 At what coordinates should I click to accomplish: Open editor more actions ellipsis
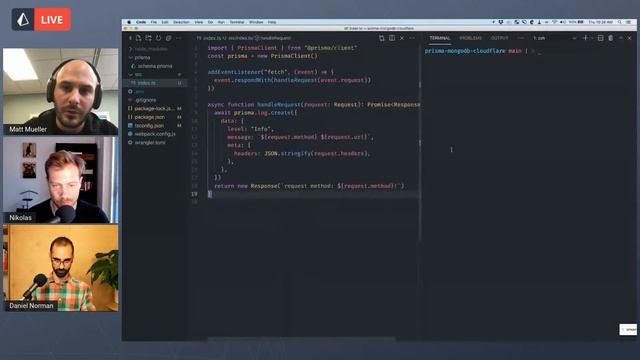pyautogui.click(x=412, y=38)
